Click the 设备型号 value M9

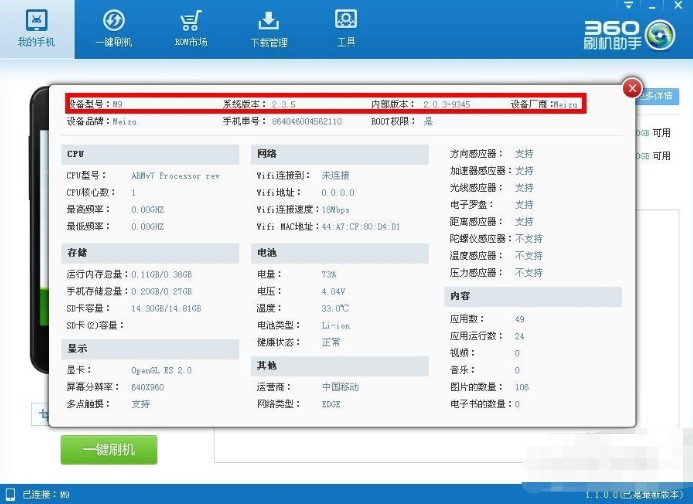[x=117, y=104]
